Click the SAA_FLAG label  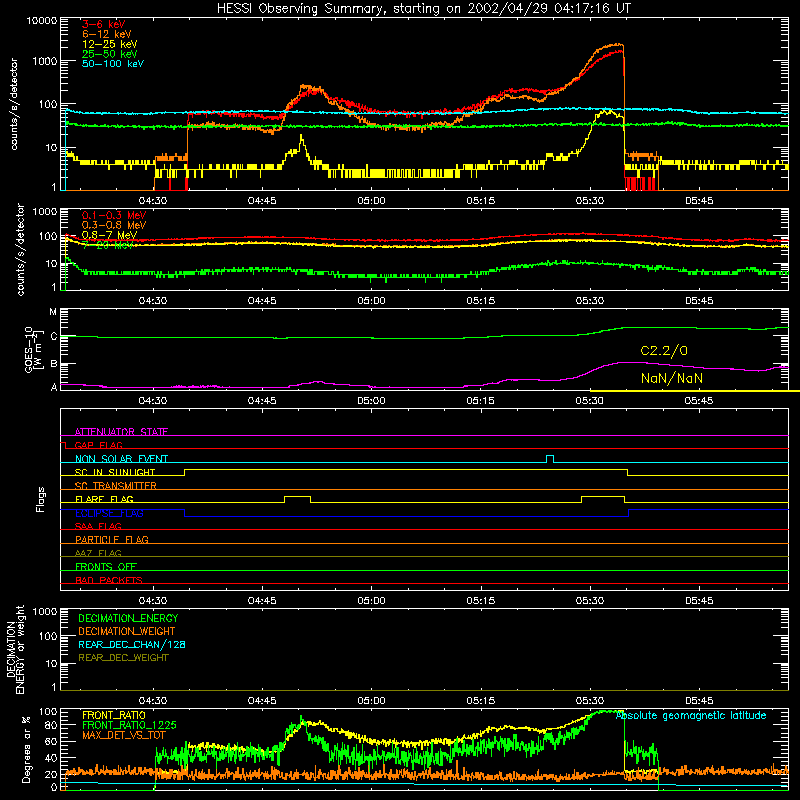[x=98, y=526]
